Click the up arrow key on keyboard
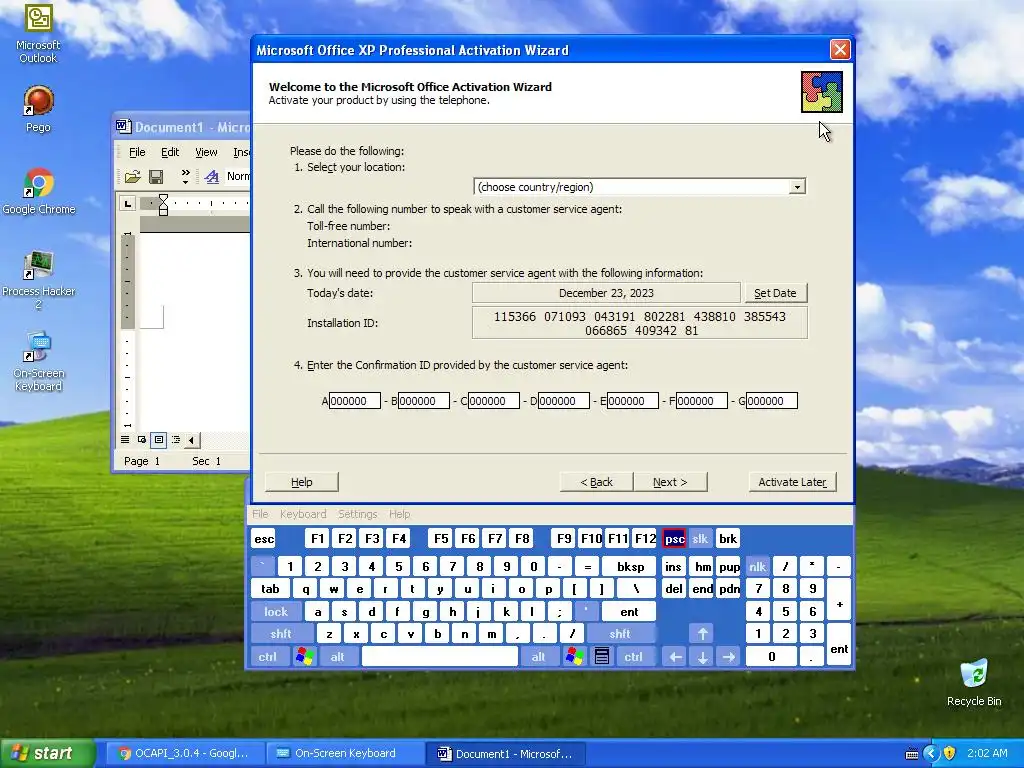1024x768 pixels. click(702, 633)
